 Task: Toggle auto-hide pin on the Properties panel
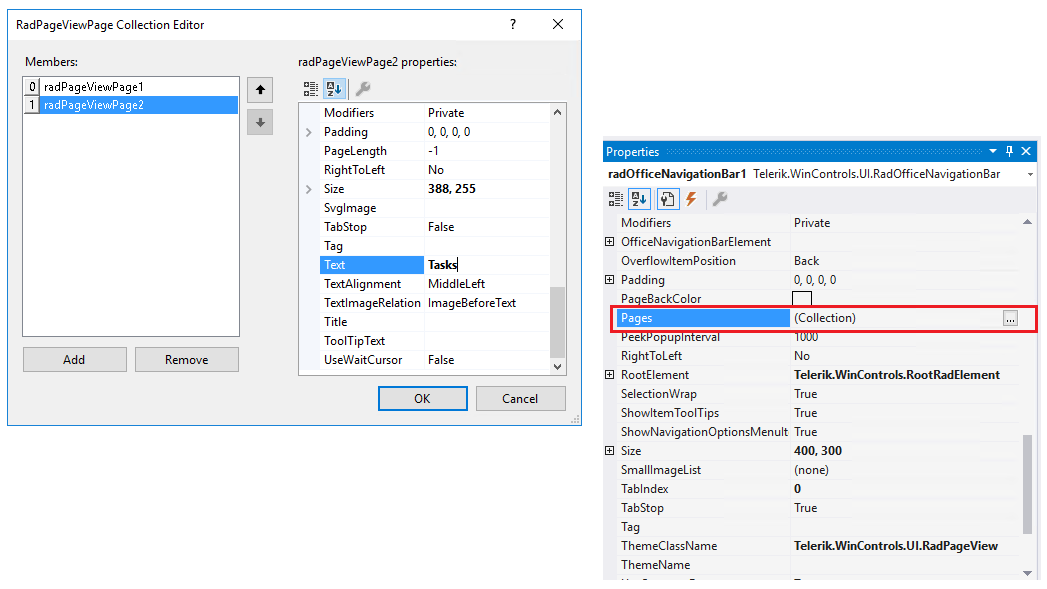tap(1011, 151)
